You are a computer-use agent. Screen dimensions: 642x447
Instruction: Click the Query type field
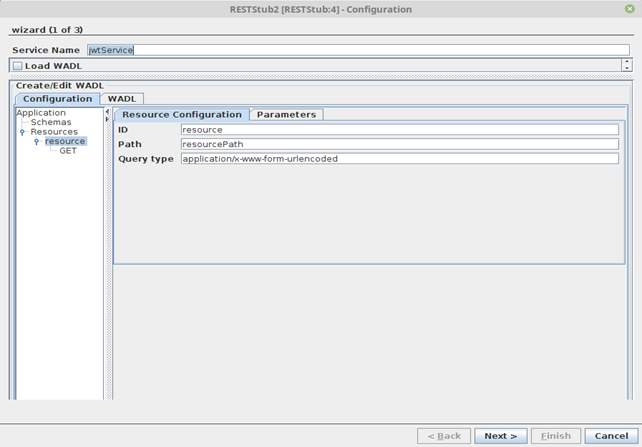[x=400, y=158]
